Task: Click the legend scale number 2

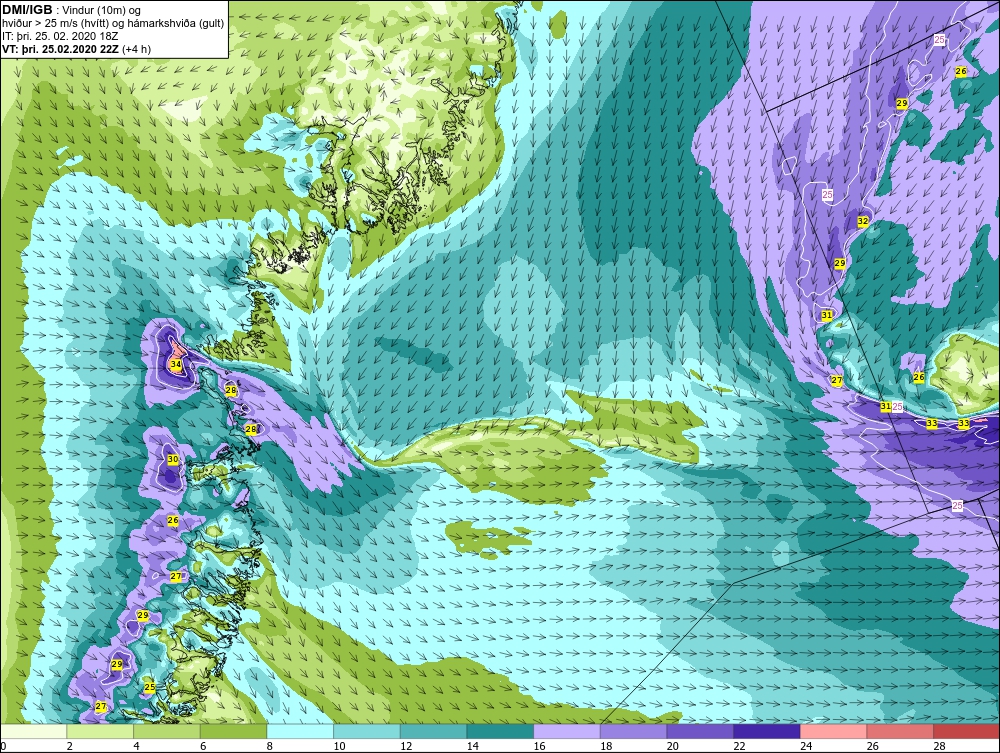Action: point(70,746)
